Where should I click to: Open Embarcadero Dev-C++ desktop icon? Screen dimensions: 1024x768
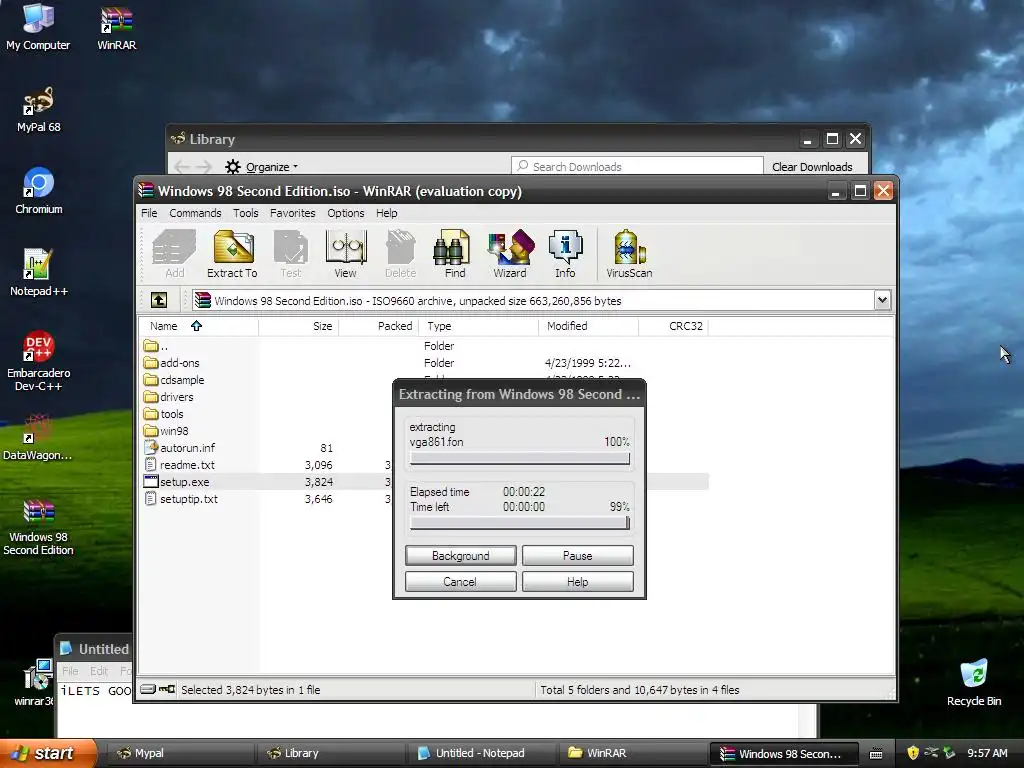[x=39, y=360]
